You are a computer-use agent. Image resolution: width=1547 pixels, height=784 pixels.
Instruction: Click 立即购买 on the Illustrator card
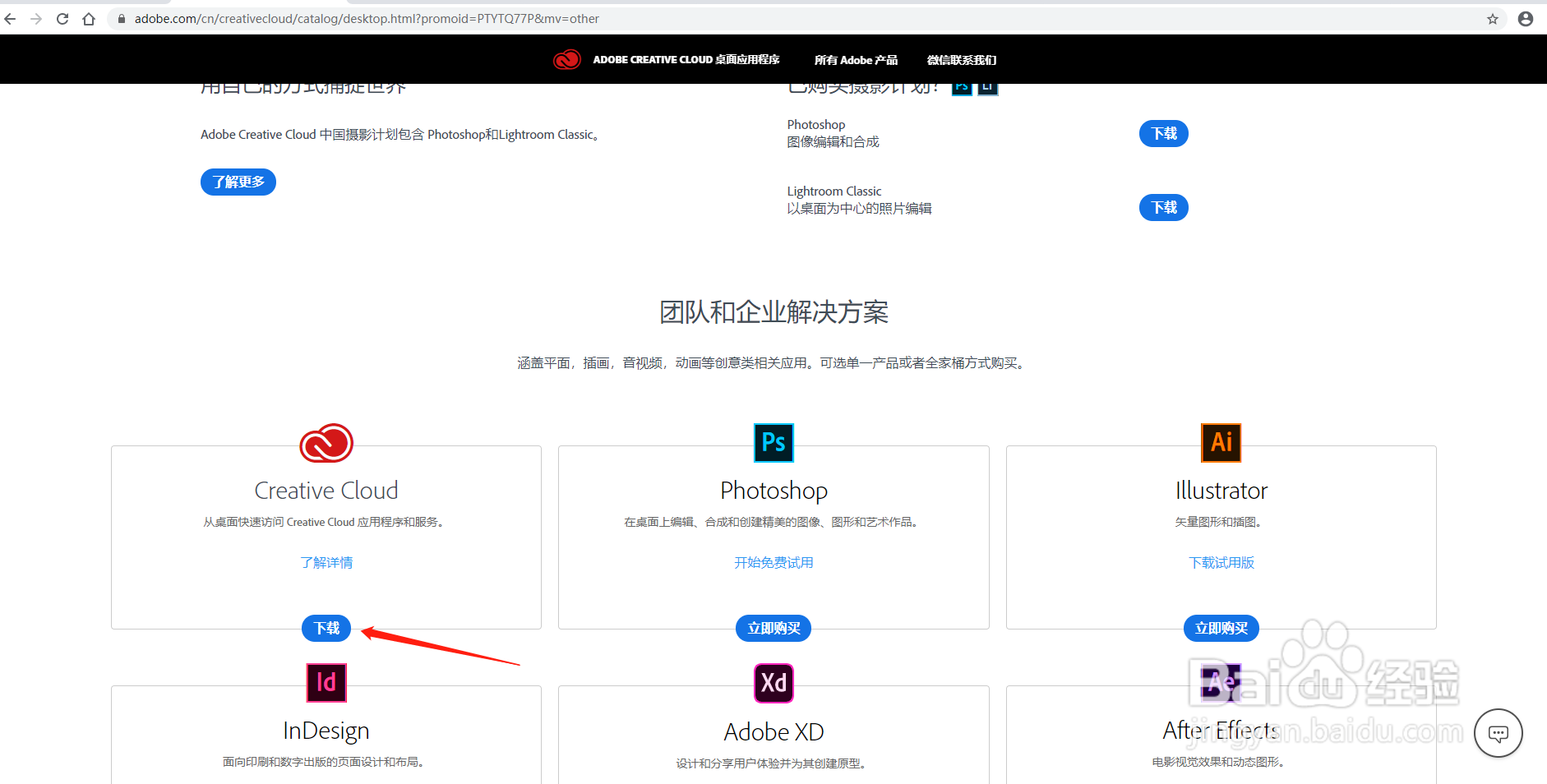click(1221, 628)
